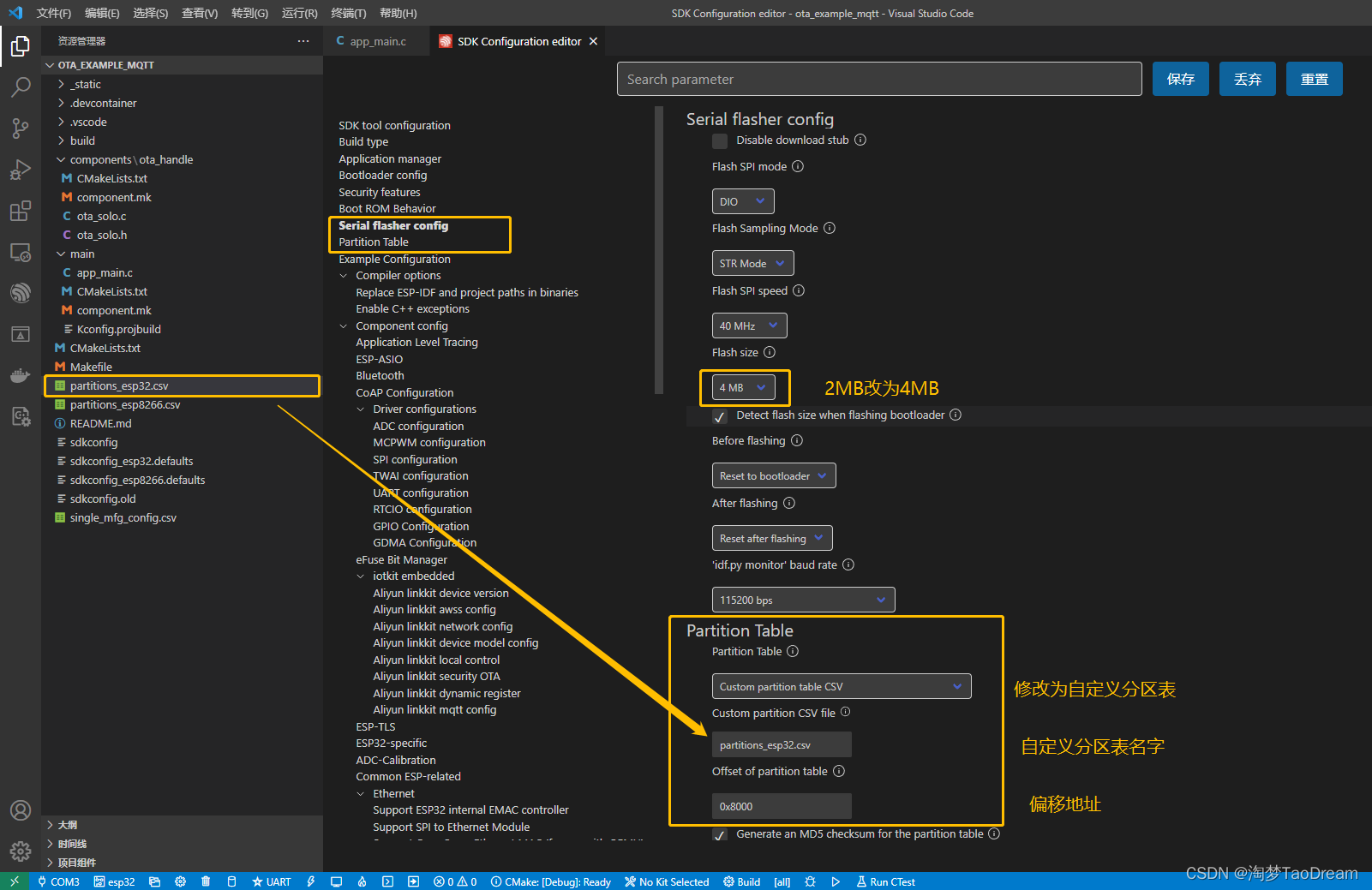Open ESP-IDF terminal icon in status bar
The image size is (1372, 890).
coord(387,881)
